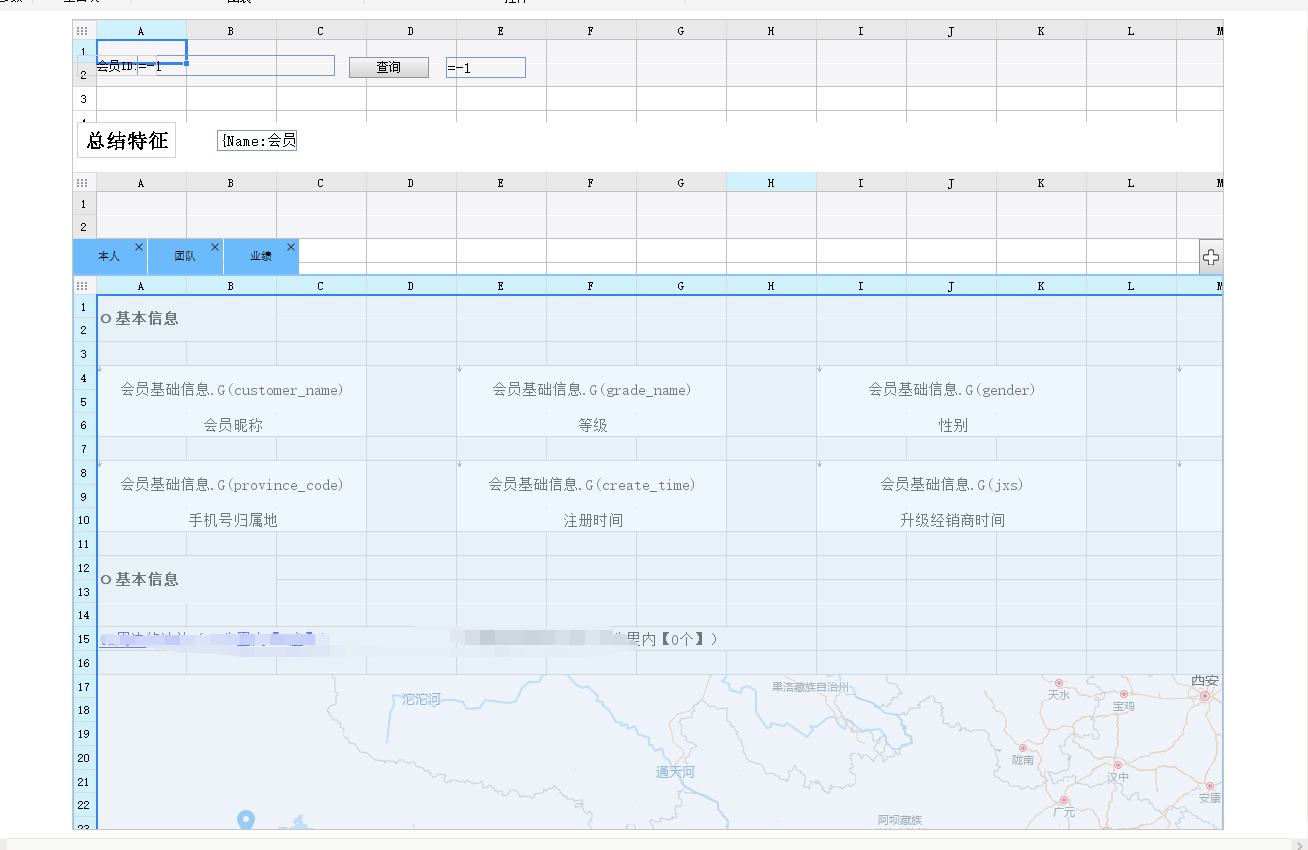Select row header 20
1308x850 pixels.
click(84, 758)
